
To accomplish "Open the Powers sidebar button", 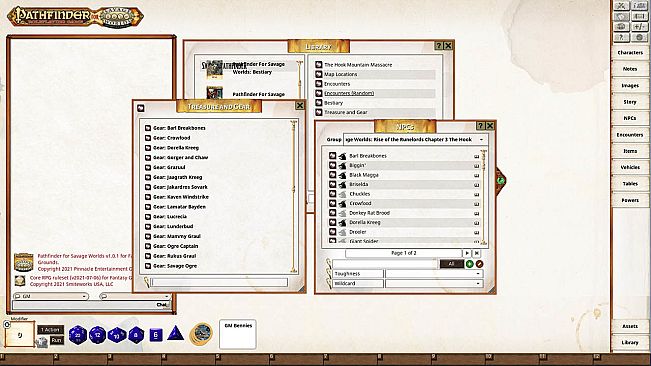I will [630, 200].
